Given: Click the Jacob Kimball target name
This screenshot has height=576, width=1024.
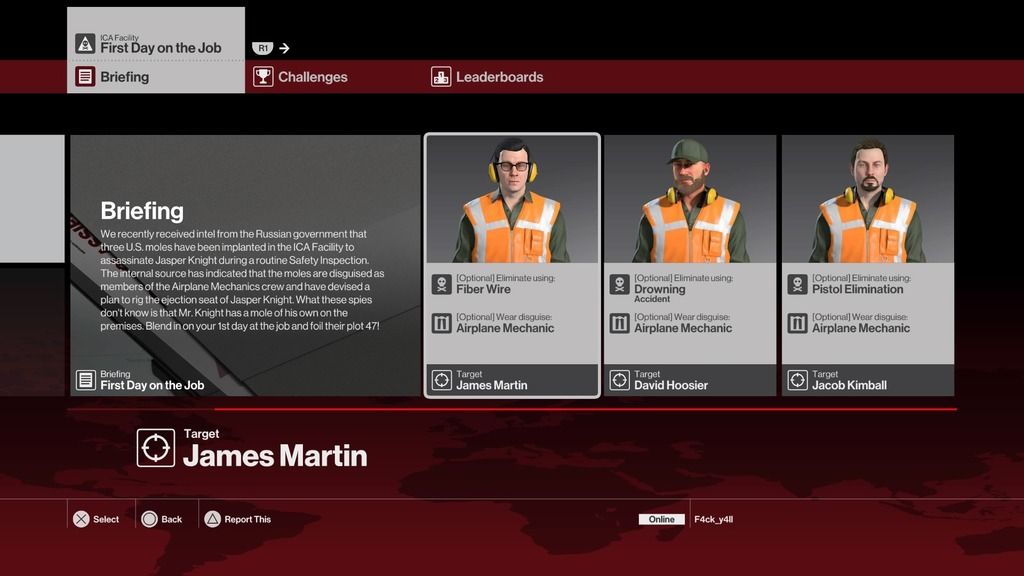Looking at the screenshot, I should point(849,385).
